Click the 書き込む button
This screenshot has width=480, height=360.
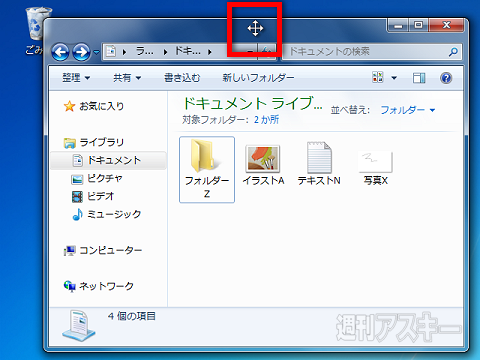click(x=182, y=78)
